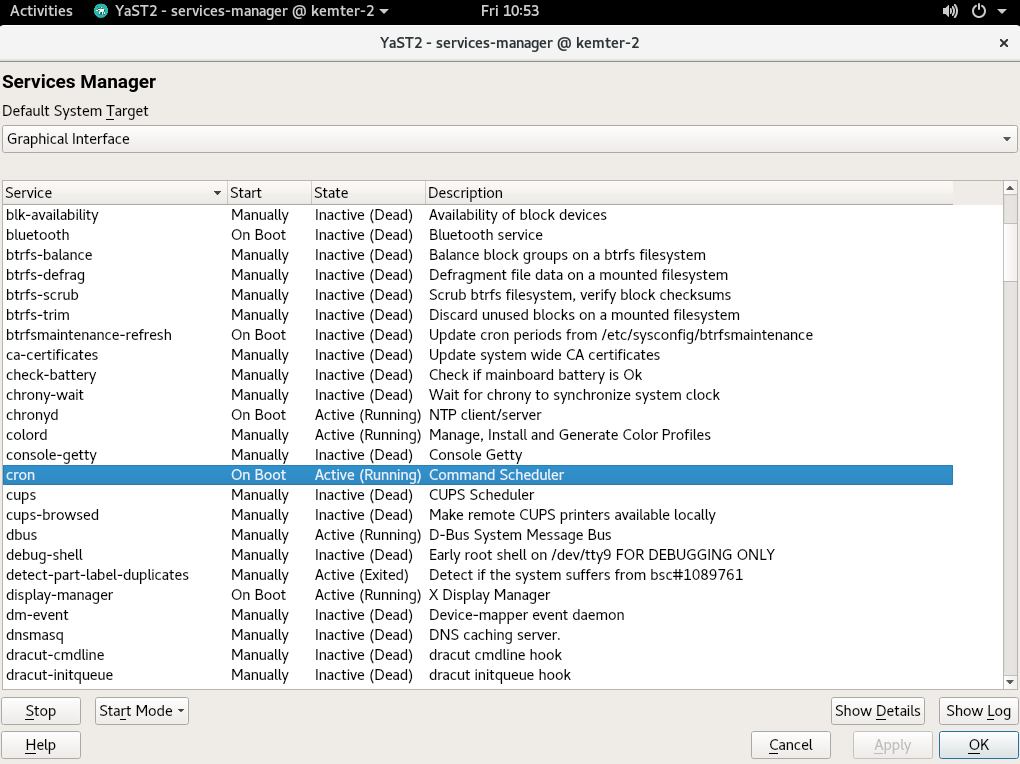Expand the Start Mode dropdown button
Screen dimensions: 1020x764
(142, 711)
